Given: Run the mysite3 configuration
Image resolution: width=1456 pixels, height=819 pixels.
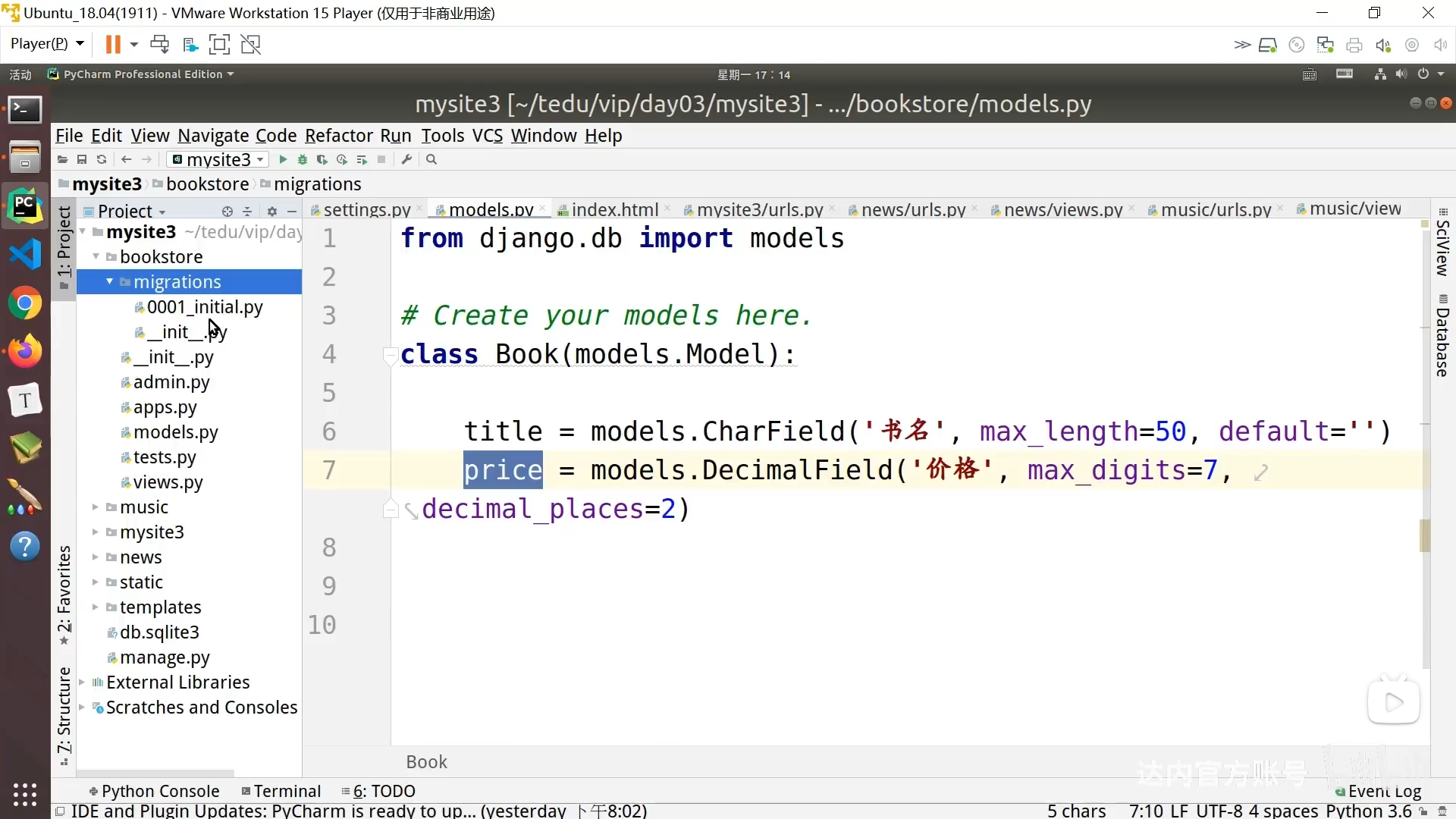Looking at the screenshot, I should (x=283, y=159).
